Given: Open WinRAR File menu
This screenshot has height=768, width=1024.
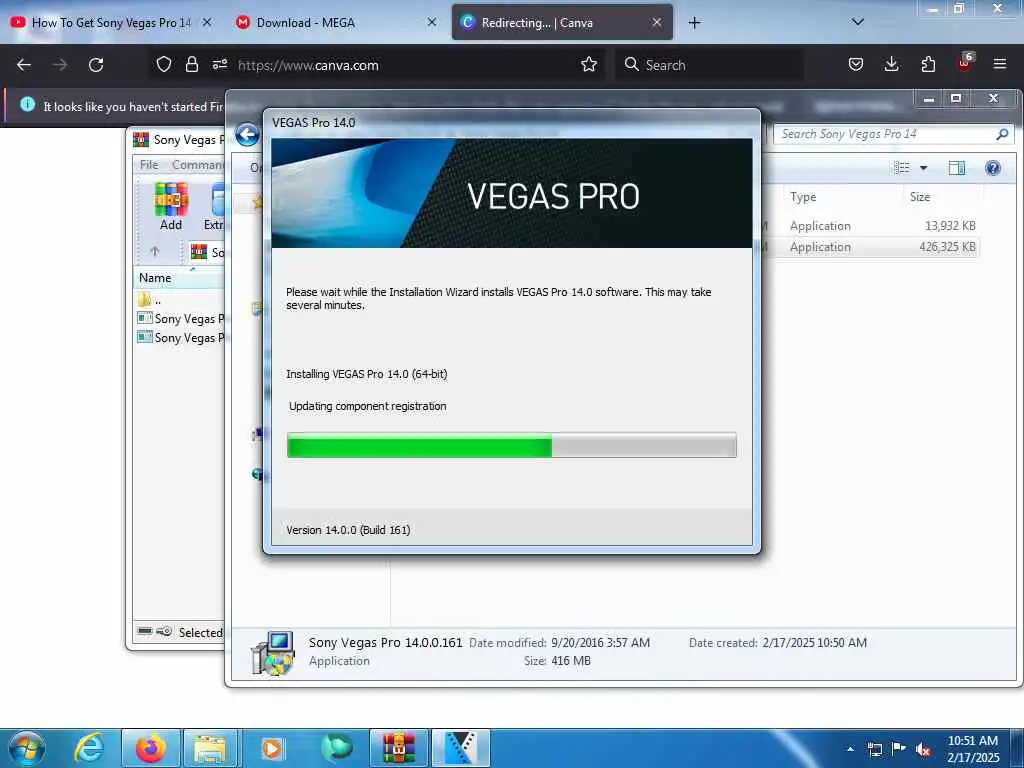Looking at the screenshot, I should (x=149, y=165).
